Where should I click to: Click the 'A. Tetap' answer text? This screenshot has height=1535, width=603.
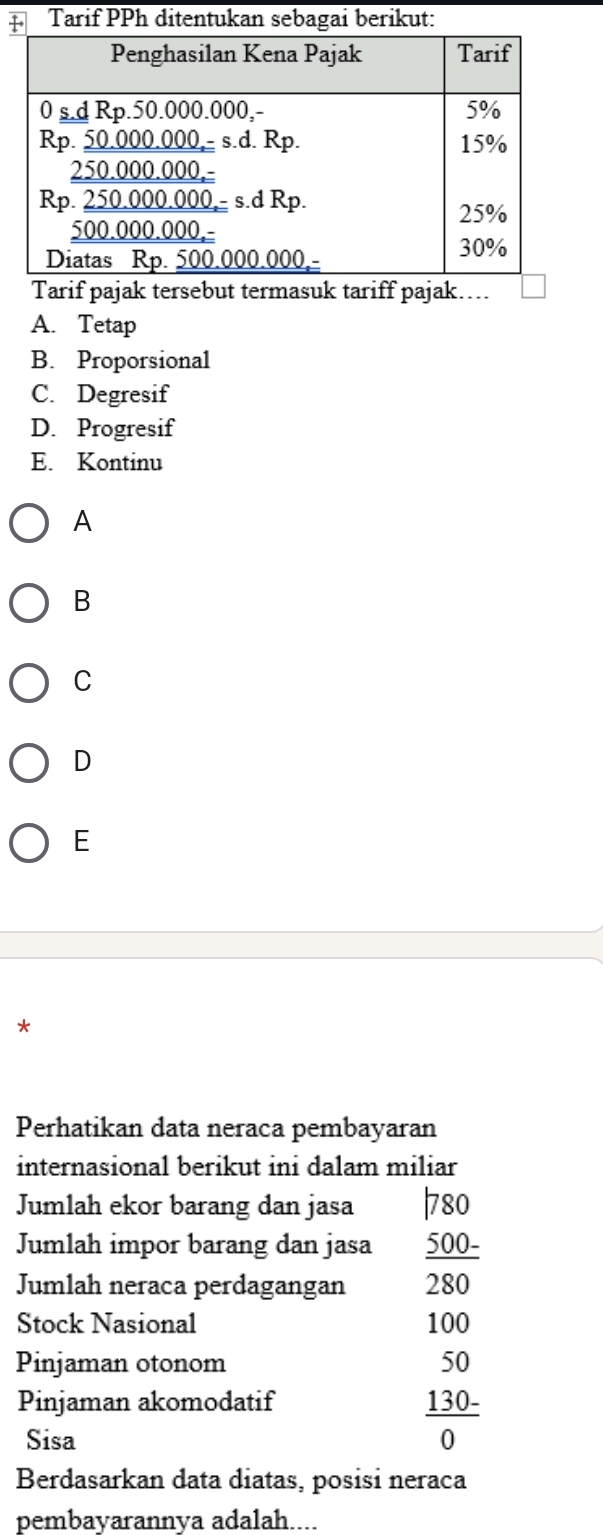click(84, 325)
